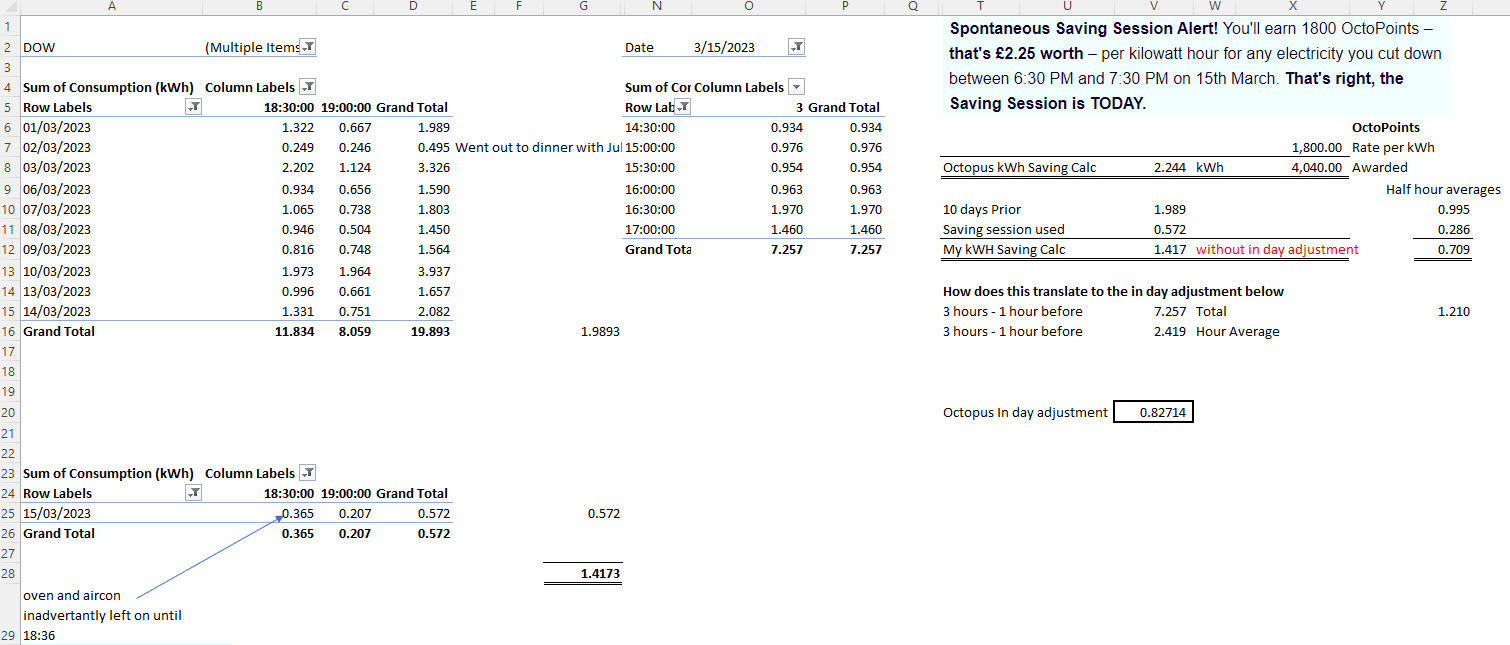1510x645 pixels.
Task: Select the 19.893 grand total cell
Action: (430, 331)
